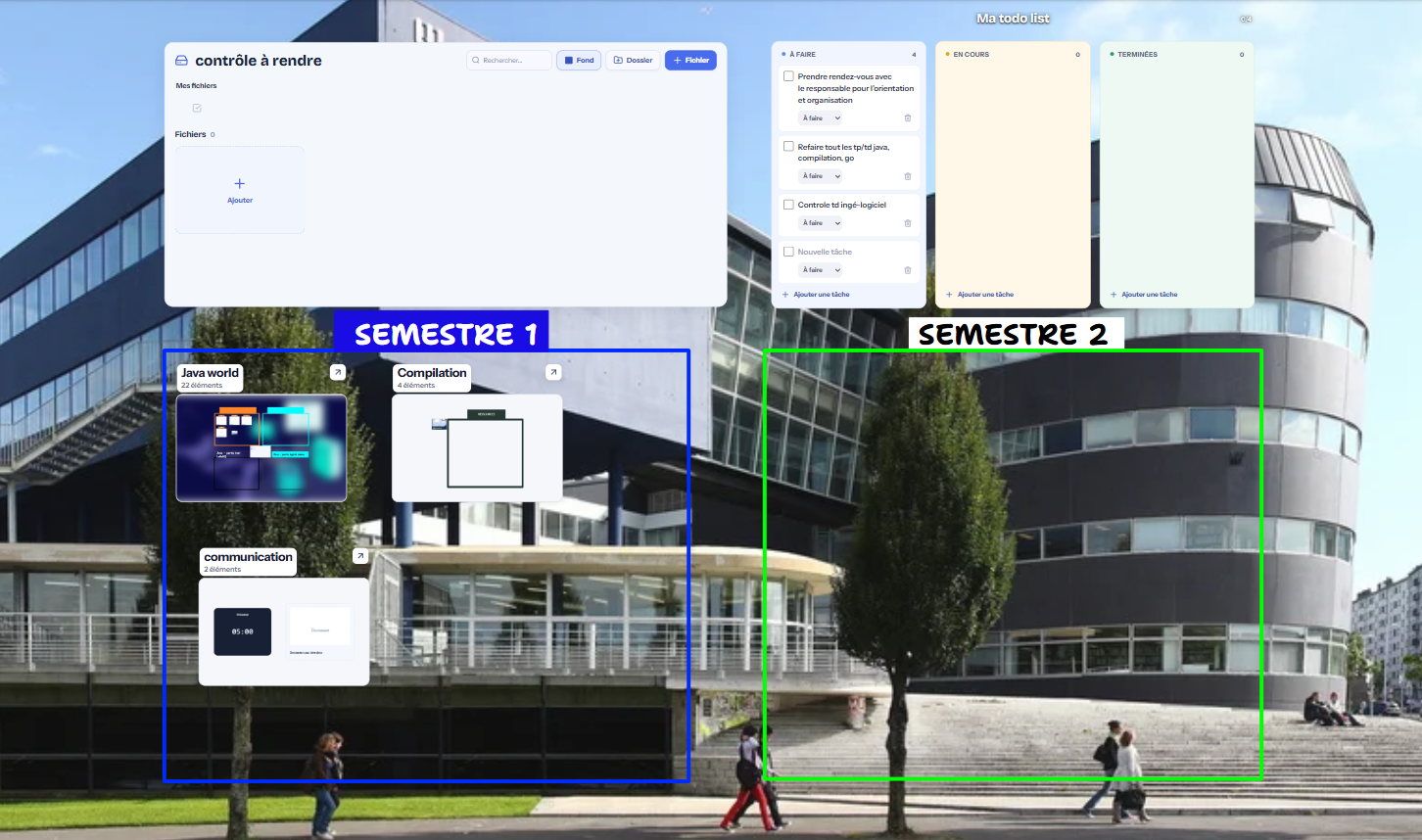Click the 'Nouvelle tâche' title field
The width and height of the screenshot is (1422, 840).
(825, 253)
